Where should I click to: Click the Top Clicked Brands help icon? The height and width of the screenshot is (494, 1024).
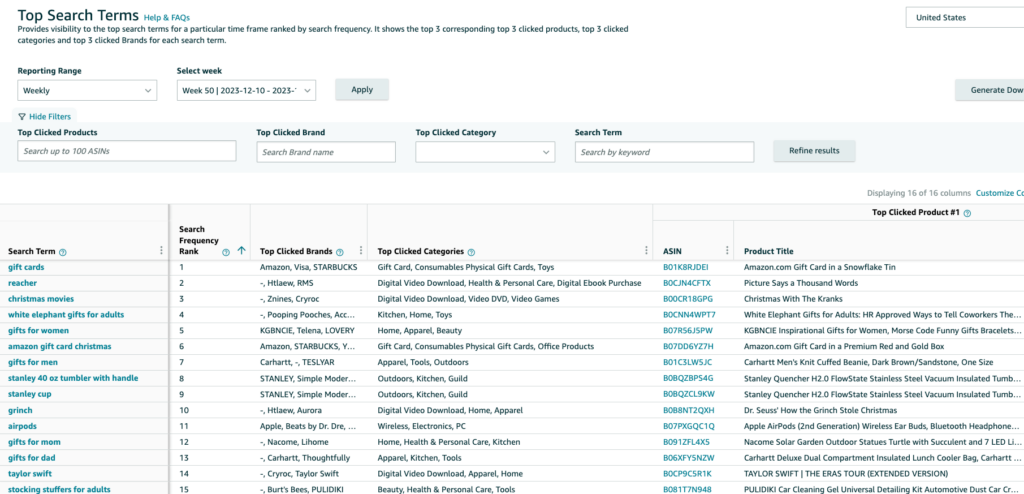click(340, 252)
